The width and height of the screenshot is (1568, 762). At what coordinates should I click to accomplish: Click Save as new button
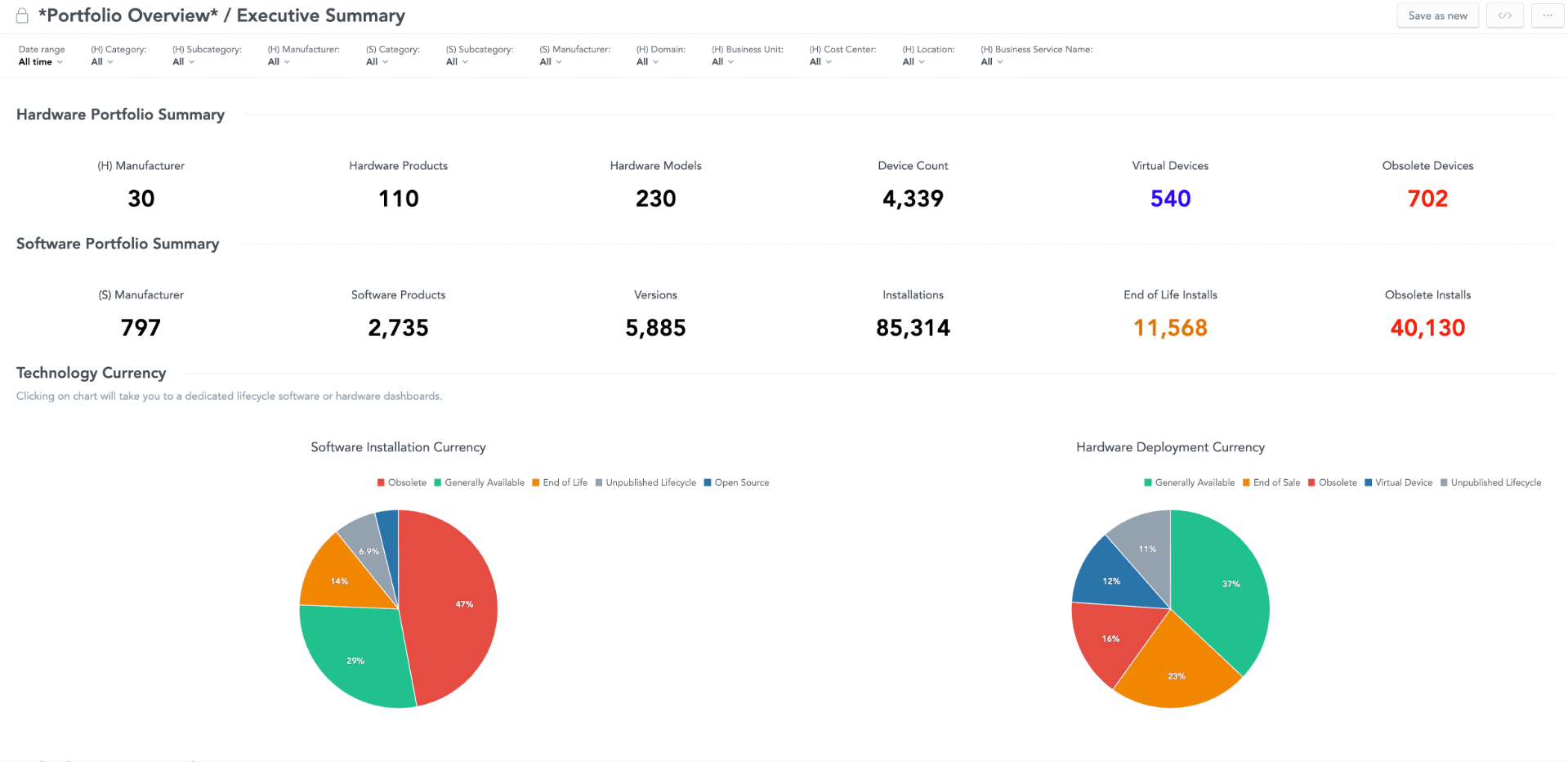(1437, 16)
